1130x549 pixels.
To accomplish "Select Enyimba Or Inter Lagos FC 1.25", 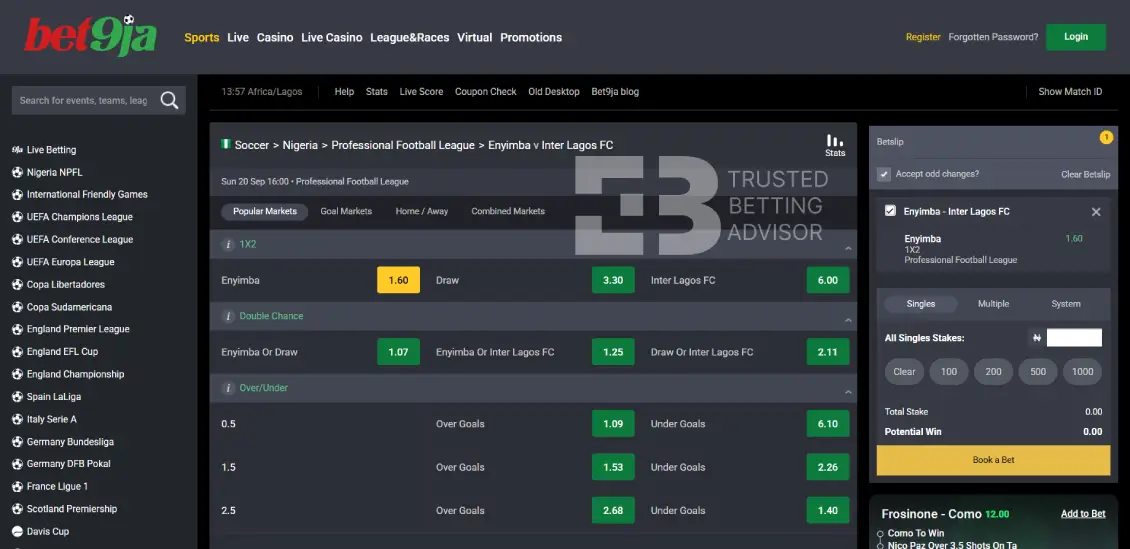I will (x=613, y=352).
